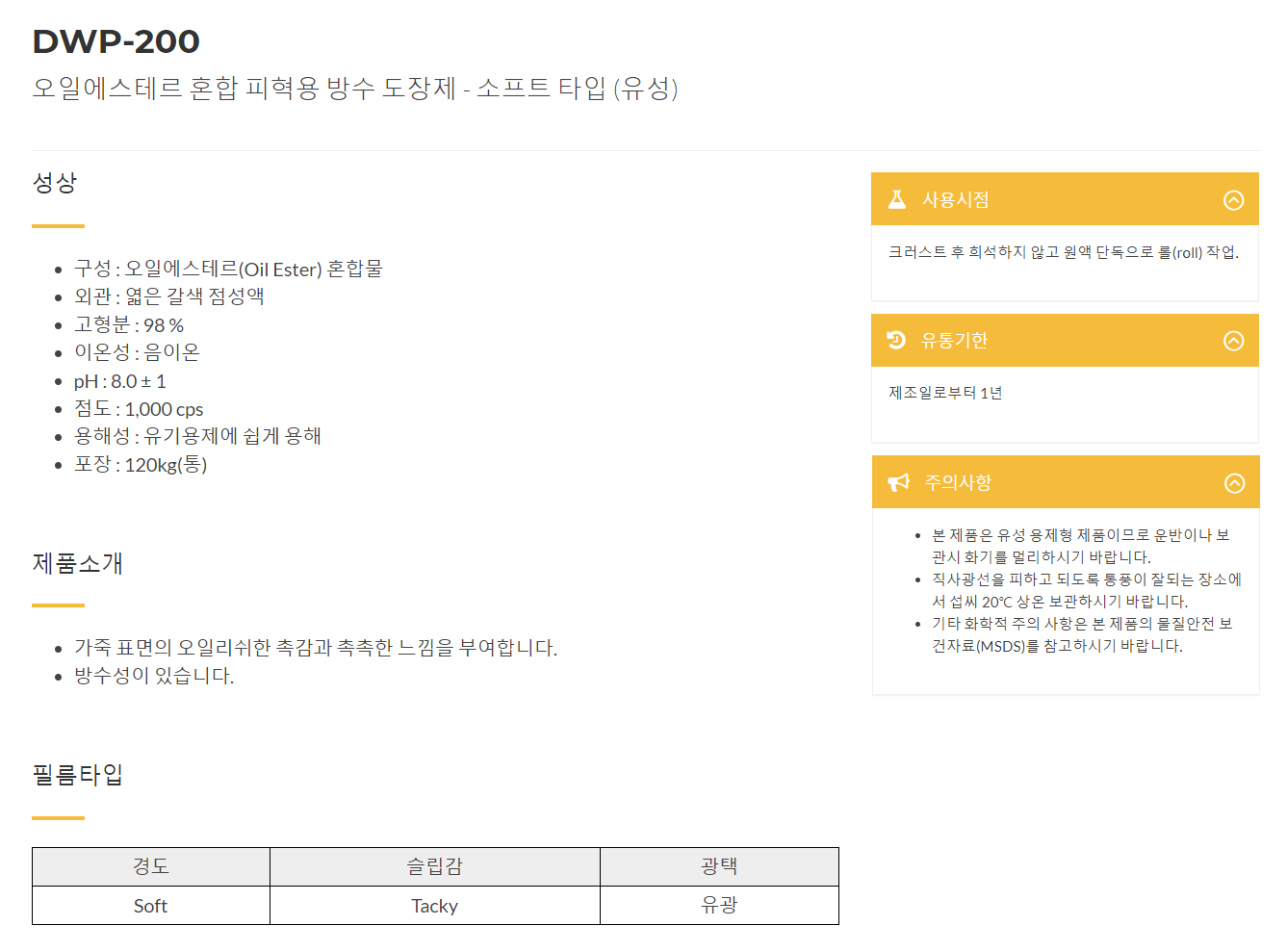This screenshot has width=1287, height=952.
Task: Click the 주의사항 panel header title
Action: click(x=958, y=482)
